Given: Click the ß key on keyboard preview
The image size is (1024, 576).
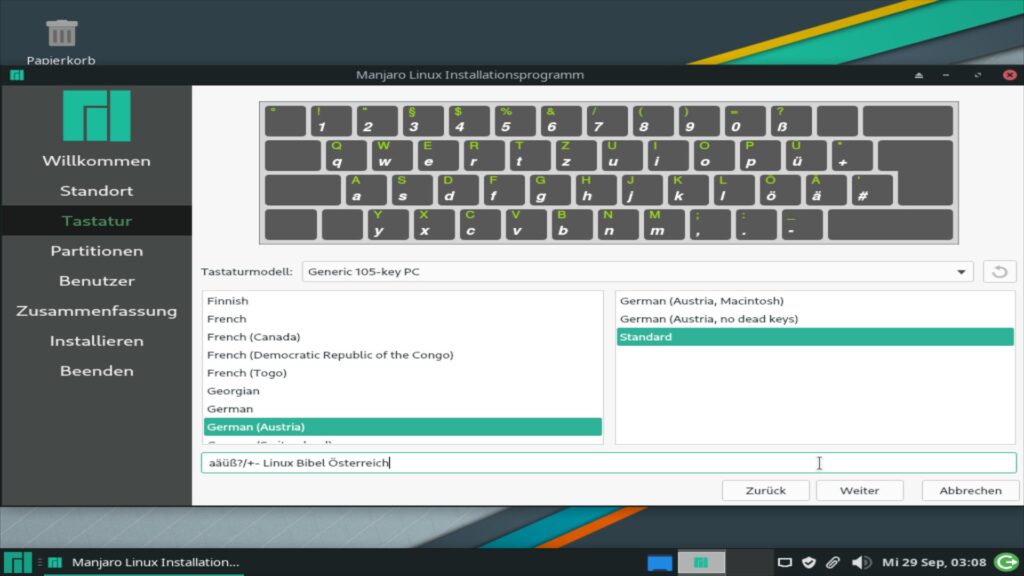Looking at the screenshot, I should tap(790, 121).
